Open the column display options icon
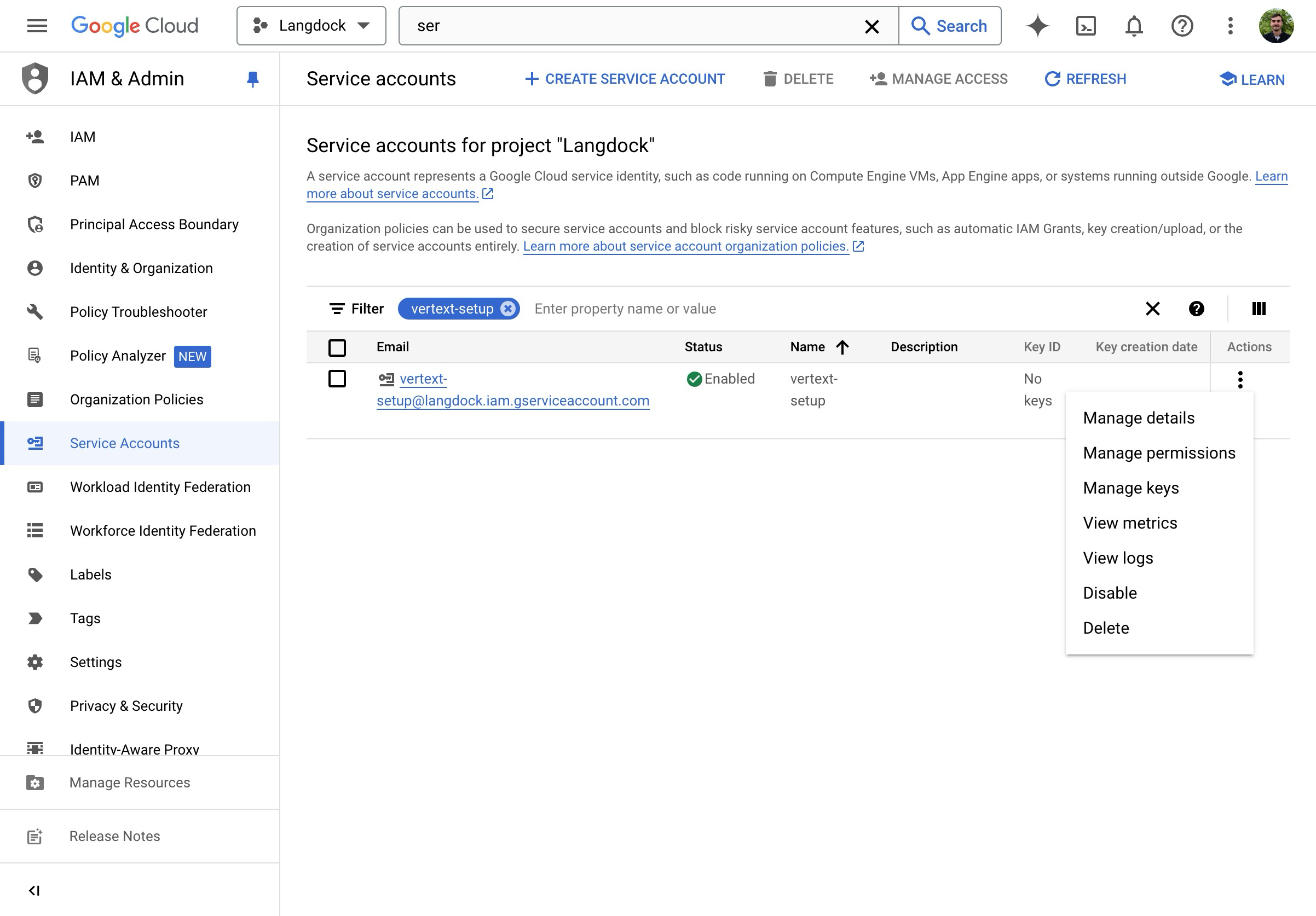The height and width of the screenshot is (916, 1316). (x=1259, y=309)
